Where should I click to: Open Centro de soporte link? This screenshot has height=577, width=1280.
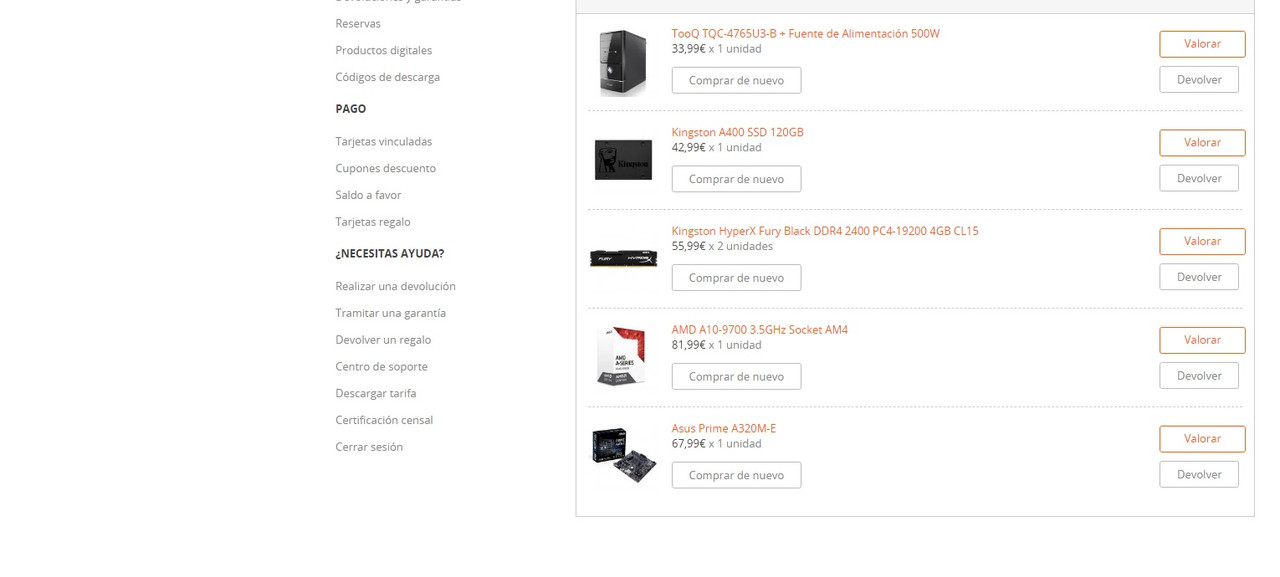coord(382,367)
